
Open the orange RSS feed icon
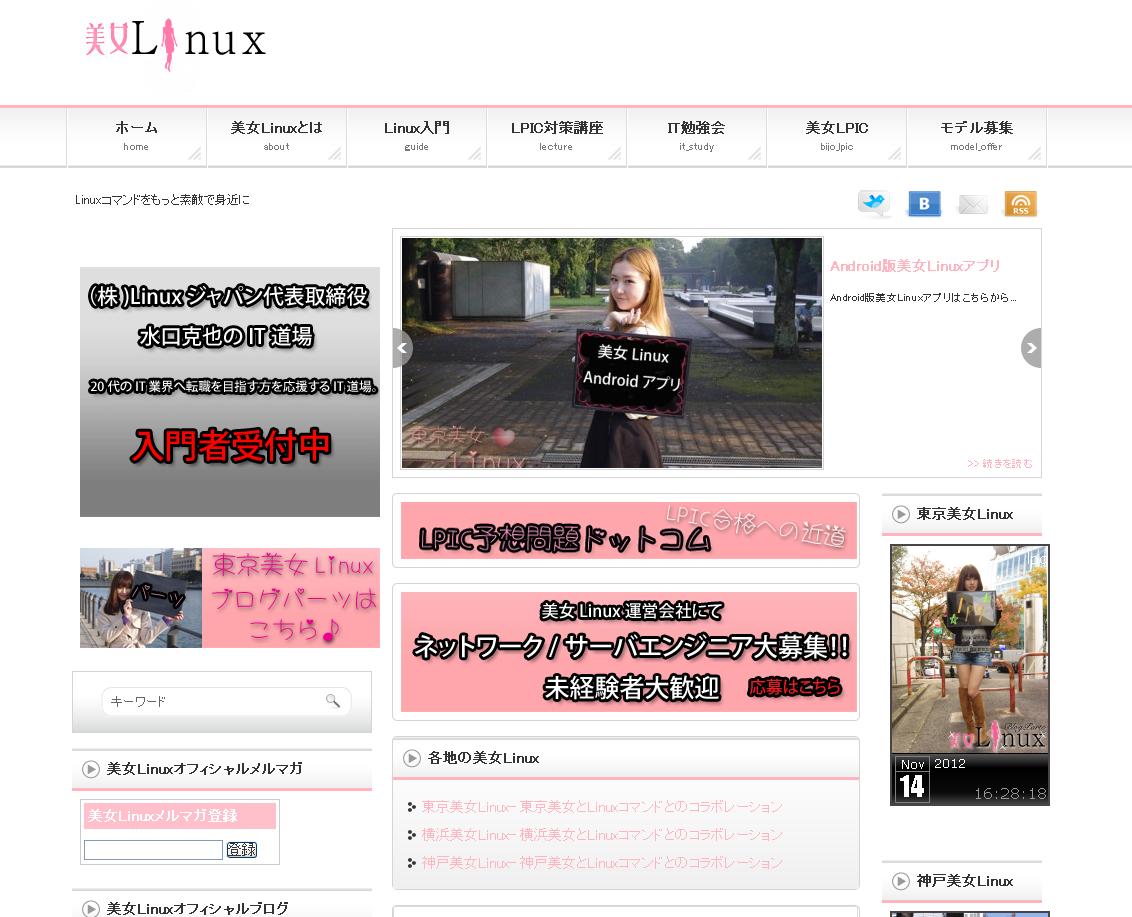[1020, 204]
